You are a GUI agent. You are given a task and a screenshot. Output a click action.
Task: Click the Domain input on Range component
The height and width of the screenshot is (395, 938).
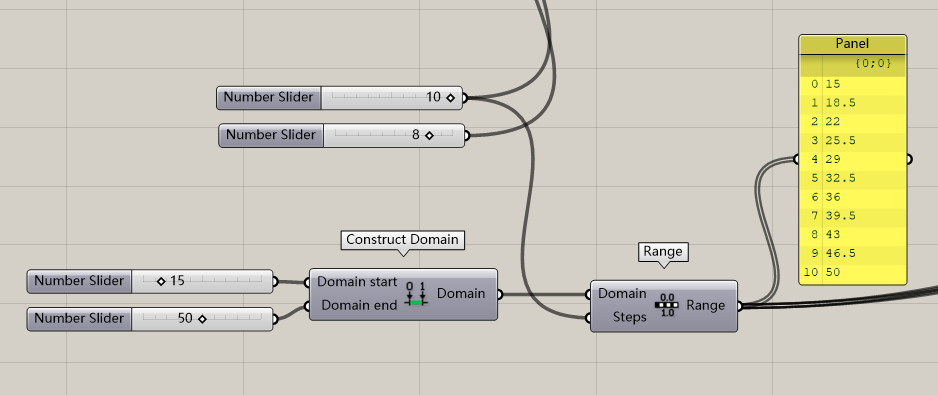(x=622, y=293)
